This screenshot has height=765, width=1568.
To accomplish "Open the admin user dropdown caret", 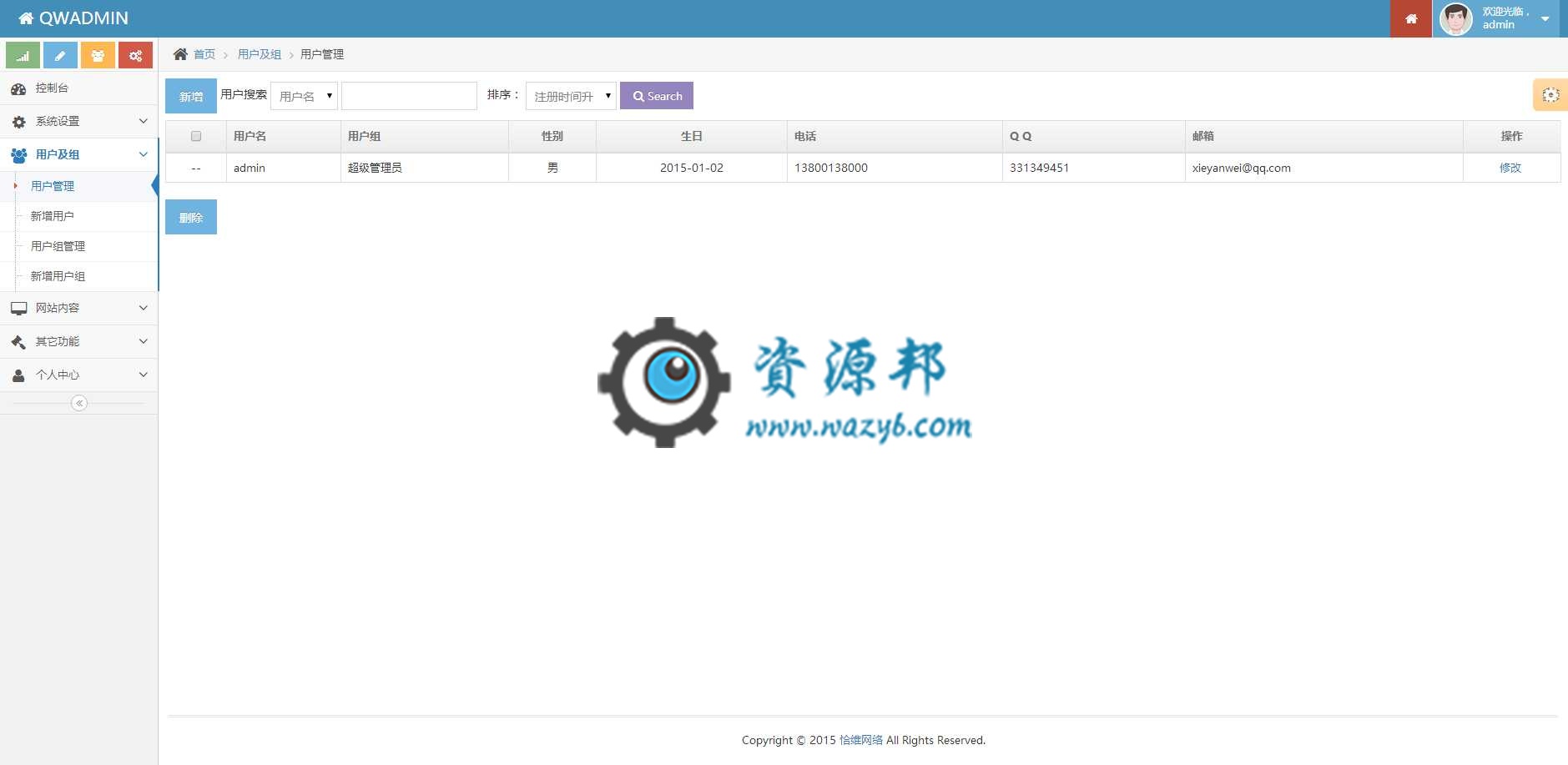I will coord(1545,18).
